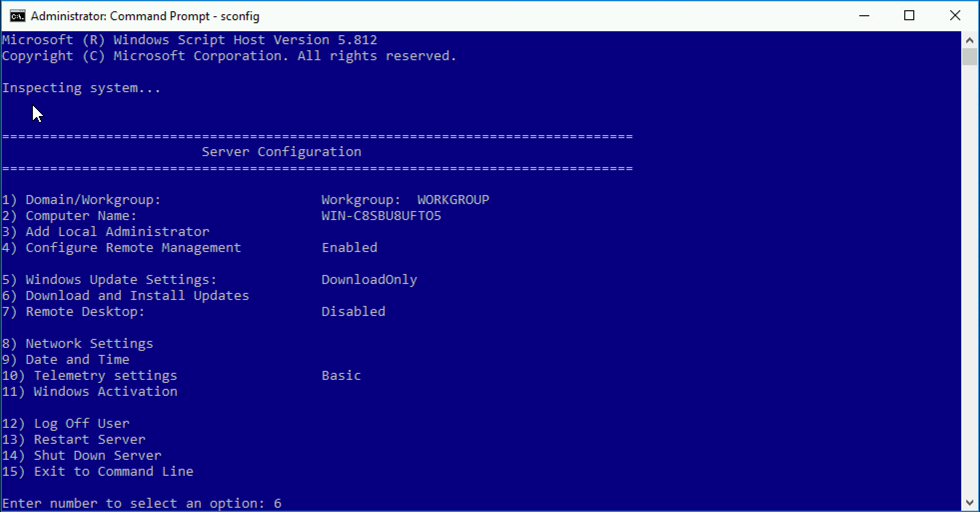Click the Exit to Command Line option

[x=98, y=471]
